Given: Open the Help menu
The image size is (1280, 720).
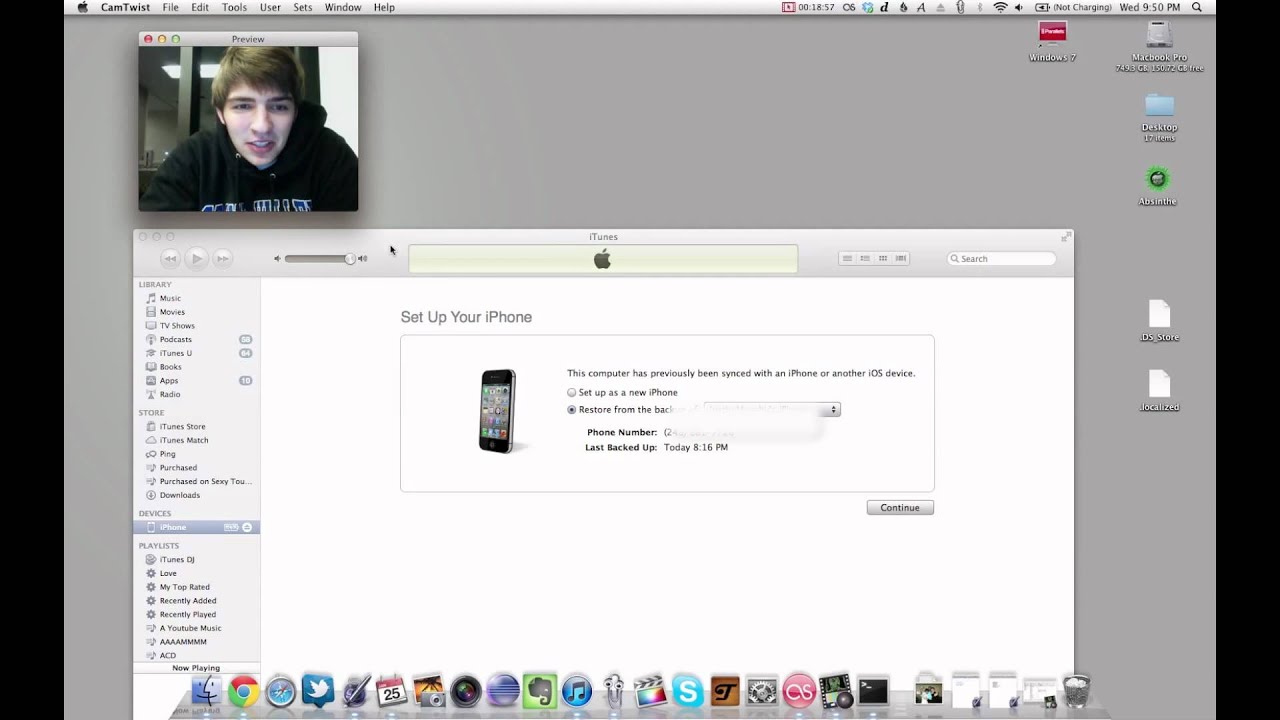Looking at the screenshot, I should point(384,7).
